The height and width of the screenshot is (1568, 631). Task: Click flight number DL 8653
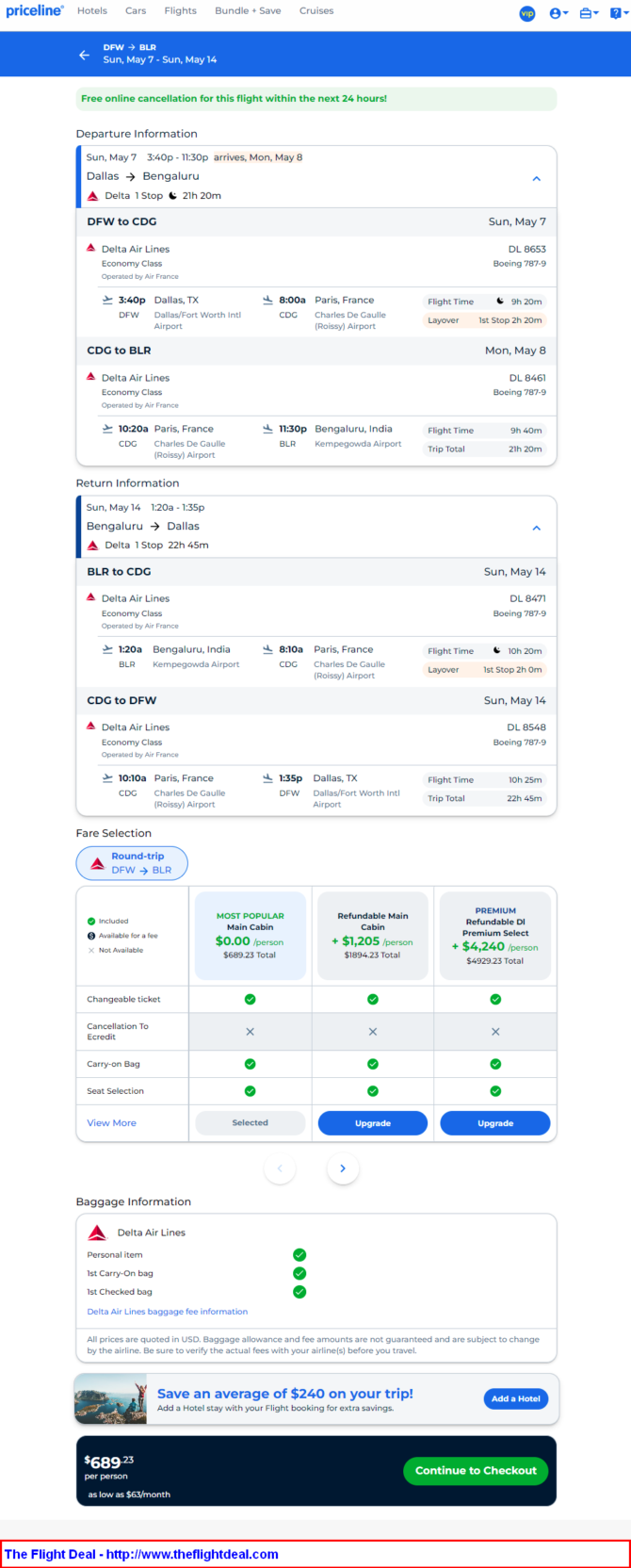pos(527,250)
